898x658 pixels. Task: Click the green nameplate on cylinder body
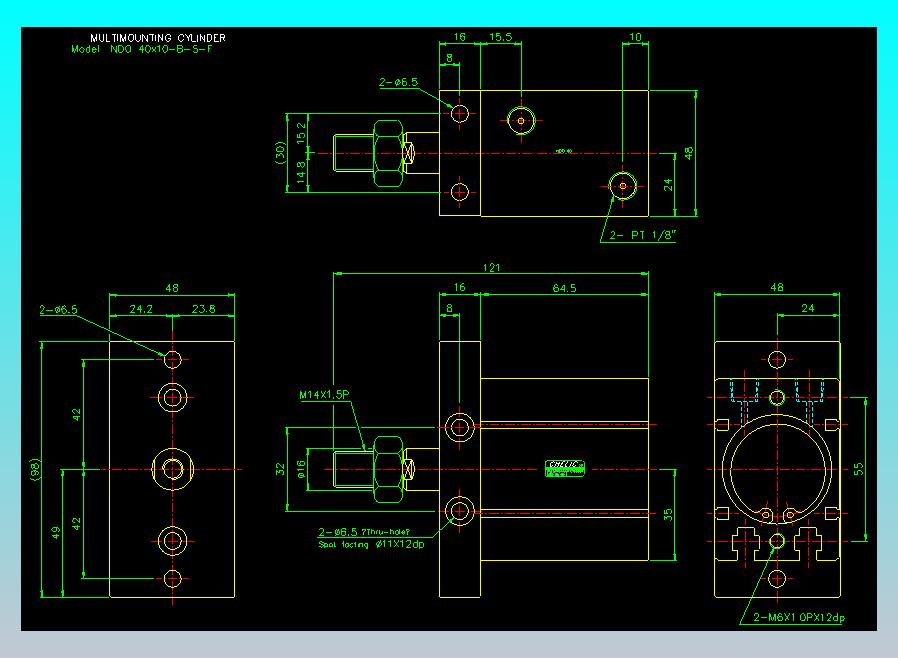[565, 468]
